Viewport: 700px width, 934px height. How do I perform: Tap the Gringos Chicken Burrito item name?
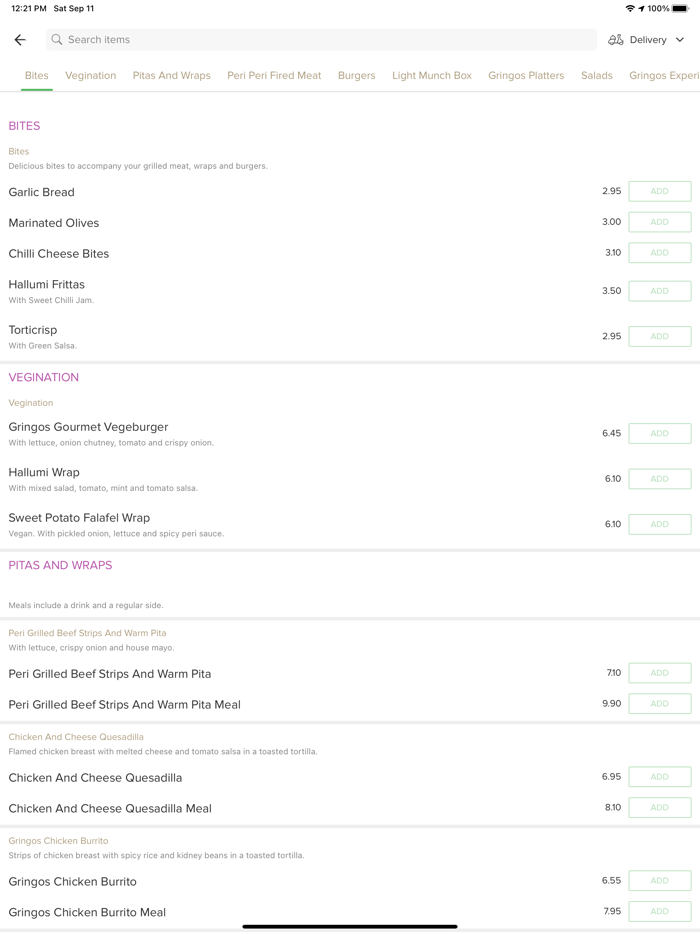point(73,882)
